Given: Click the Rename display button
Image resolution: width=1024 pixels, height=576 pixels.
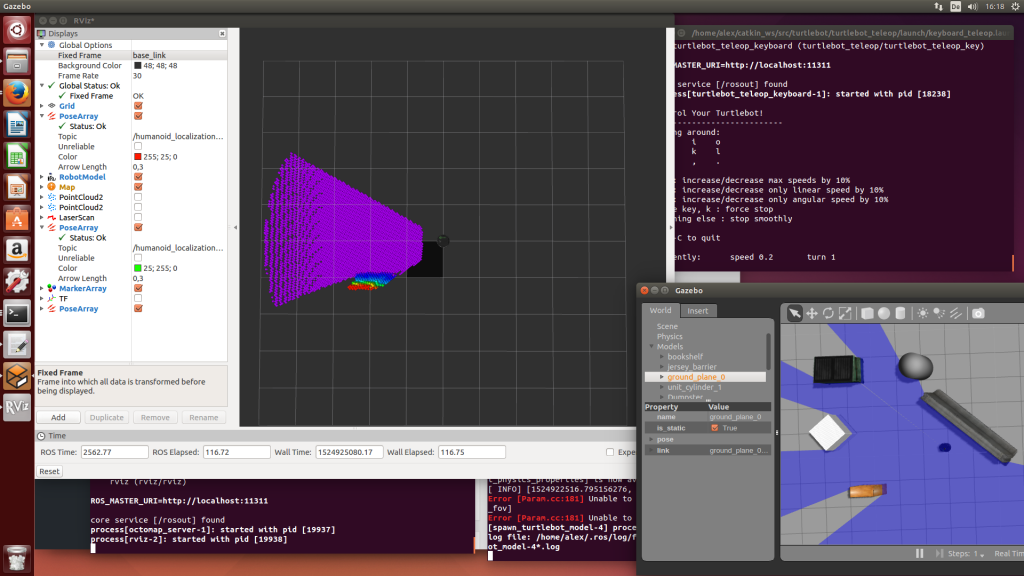Looking at the screenshot, I should coord(204,417).
